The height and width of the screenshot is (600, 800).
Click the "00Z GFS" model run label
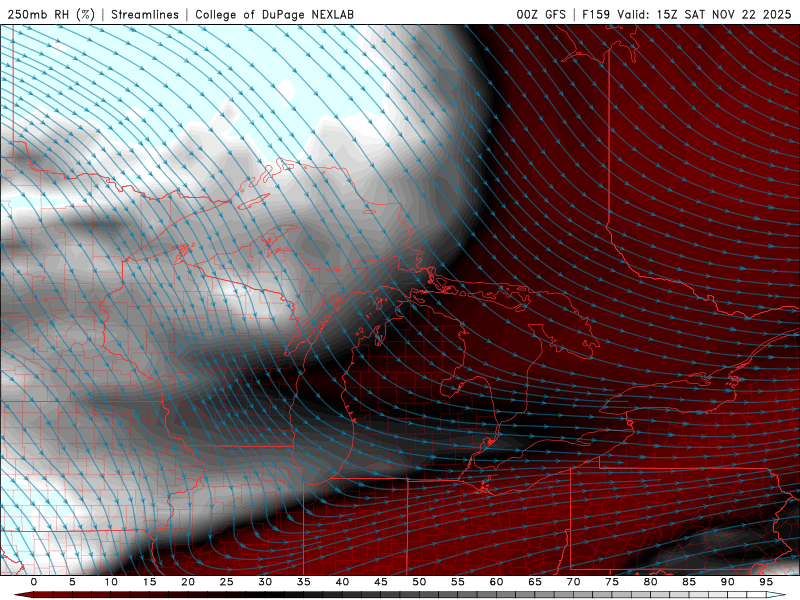(x=541, y=14)
